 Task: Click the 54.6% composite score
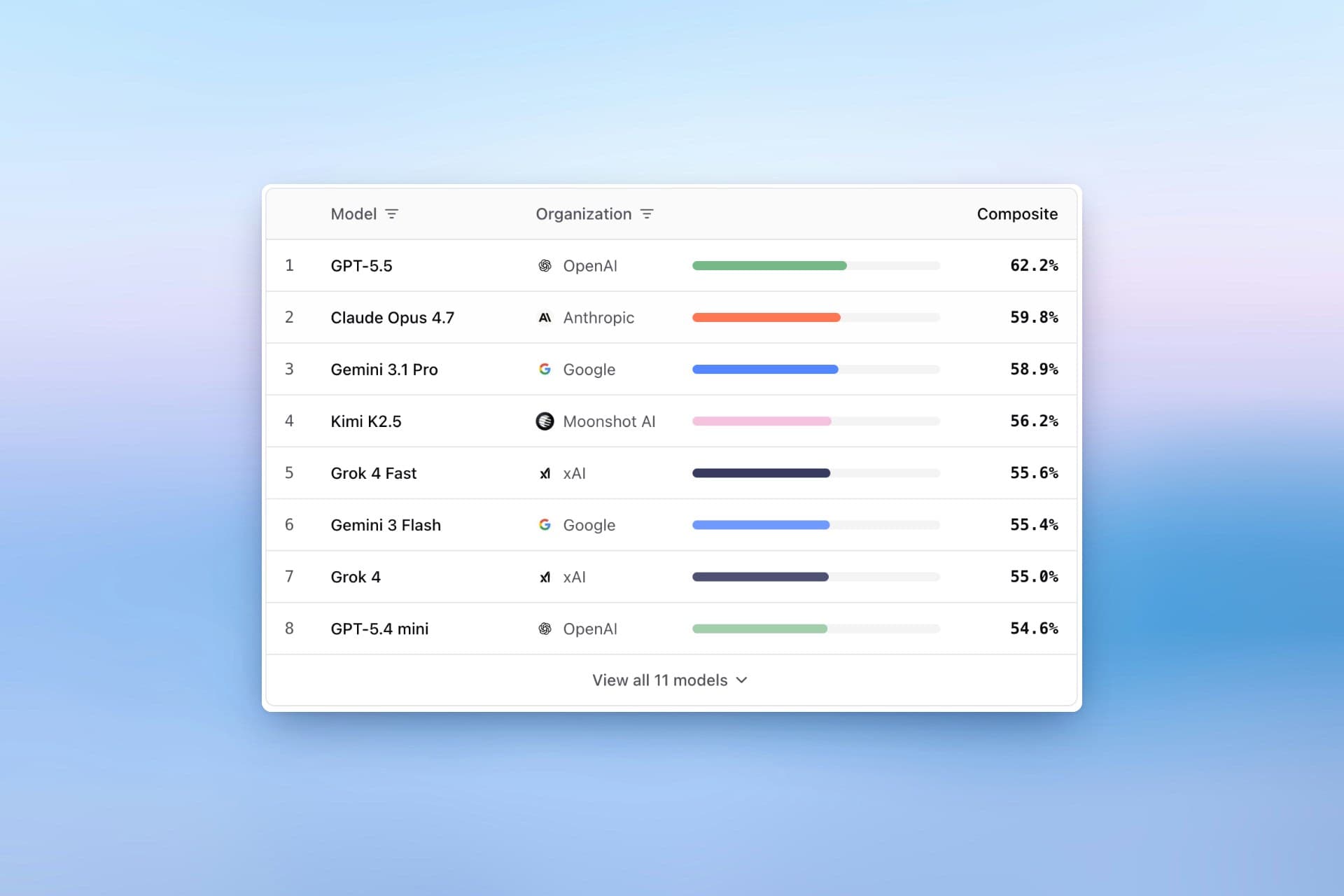[1034, 629]
